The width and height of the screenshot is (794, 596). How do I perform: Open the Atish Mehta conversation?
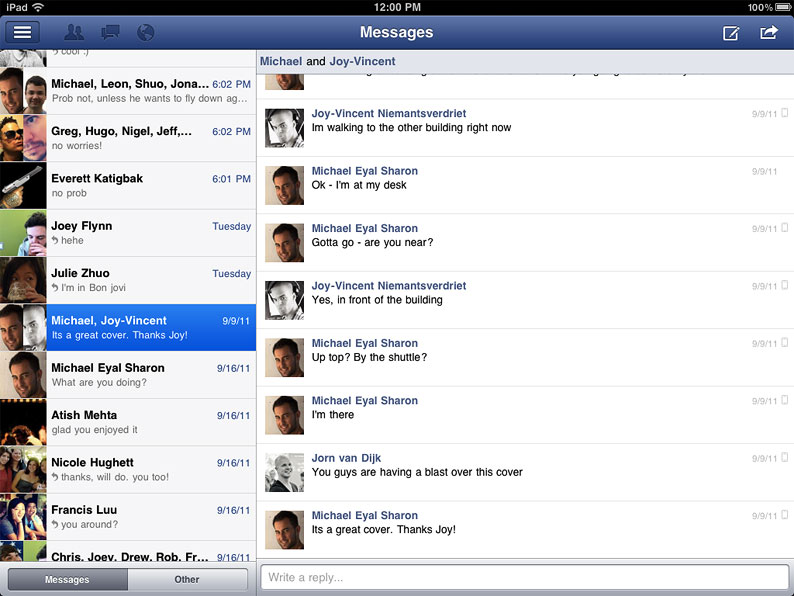[150, 422]
